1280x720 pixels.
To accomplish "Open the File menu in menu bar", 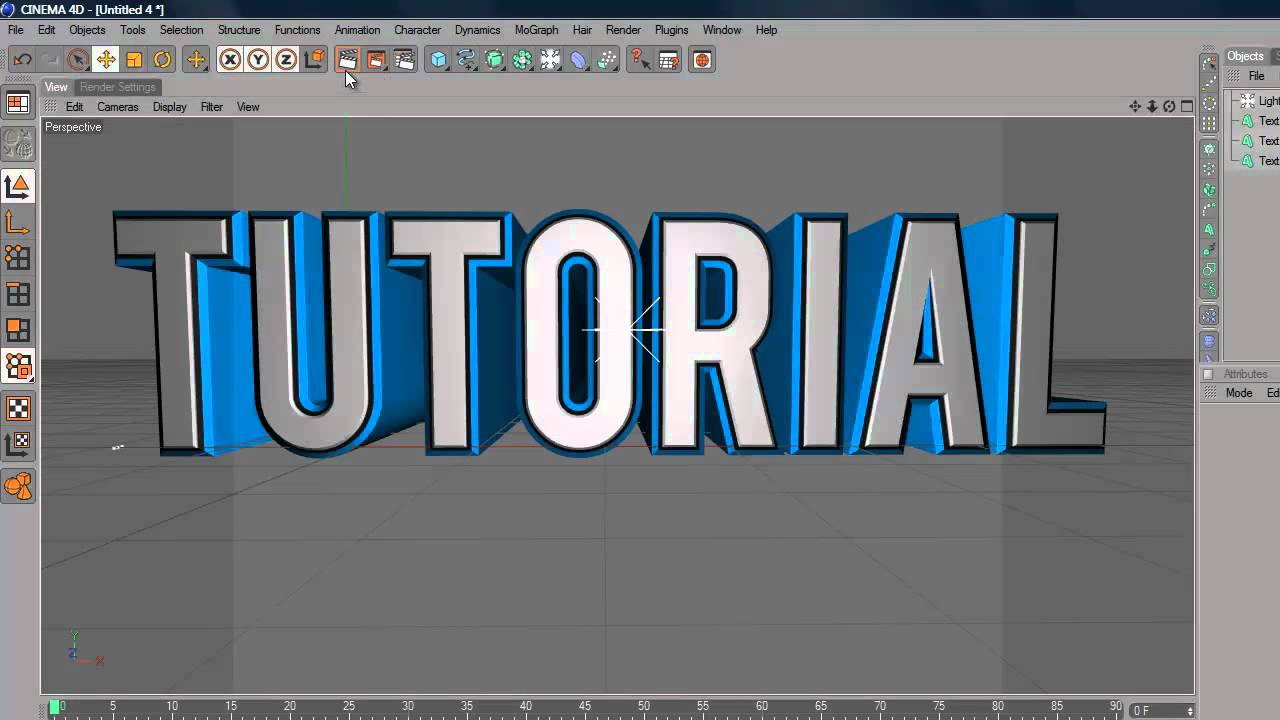I will [16, 30].
